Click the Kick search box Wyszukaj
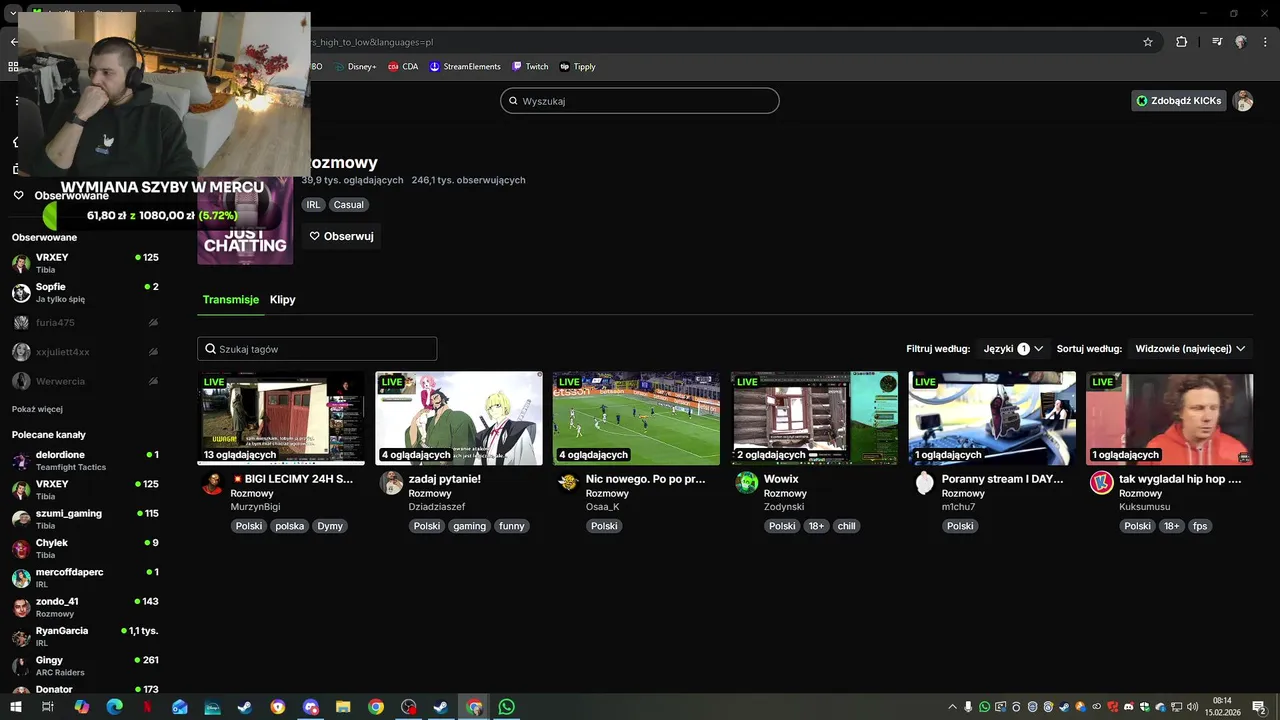 point(639,101)
